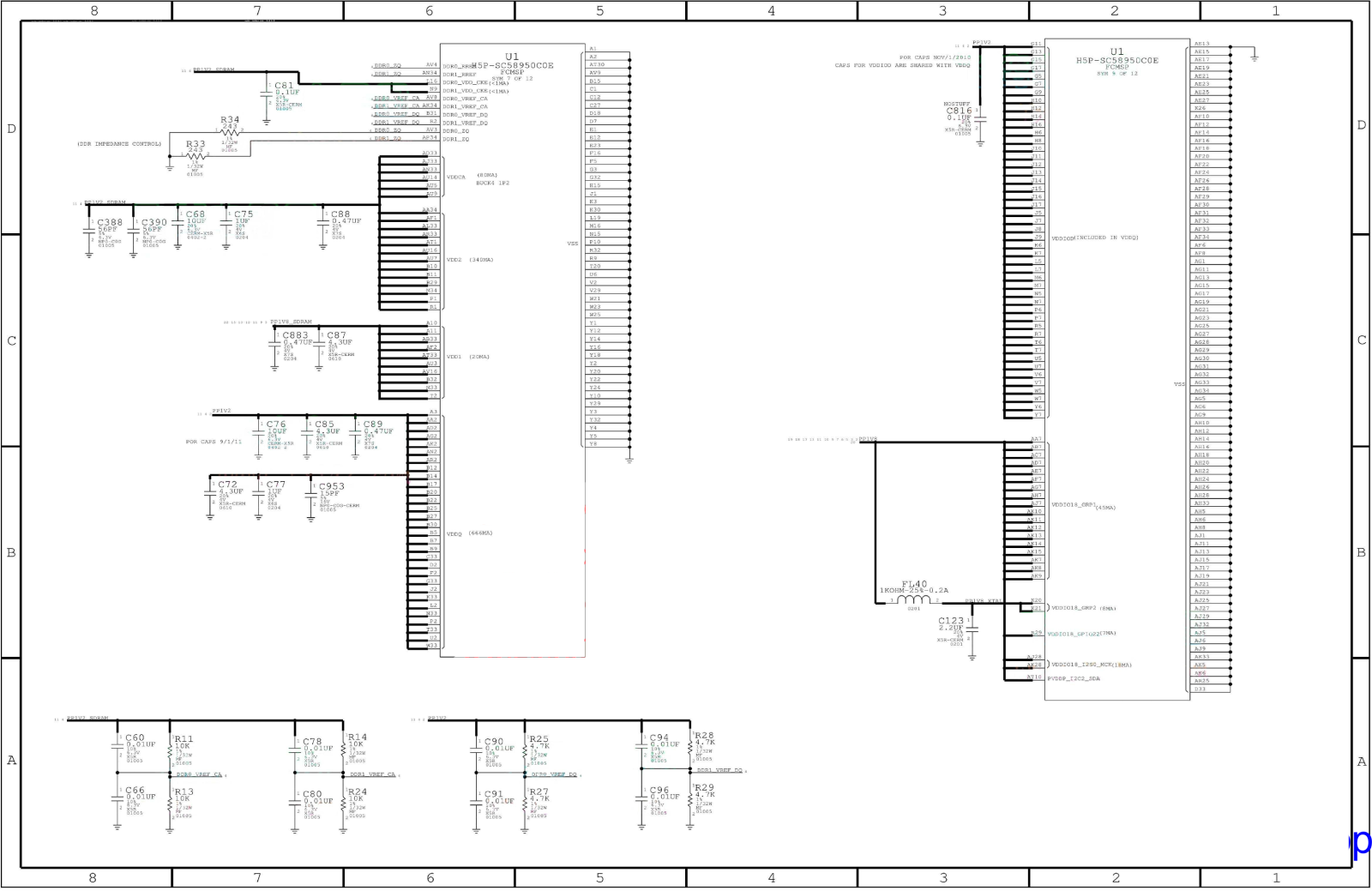Select resistor R24 label
Image resolution: width=1372 pixels, height=891 pixels.
357,792
